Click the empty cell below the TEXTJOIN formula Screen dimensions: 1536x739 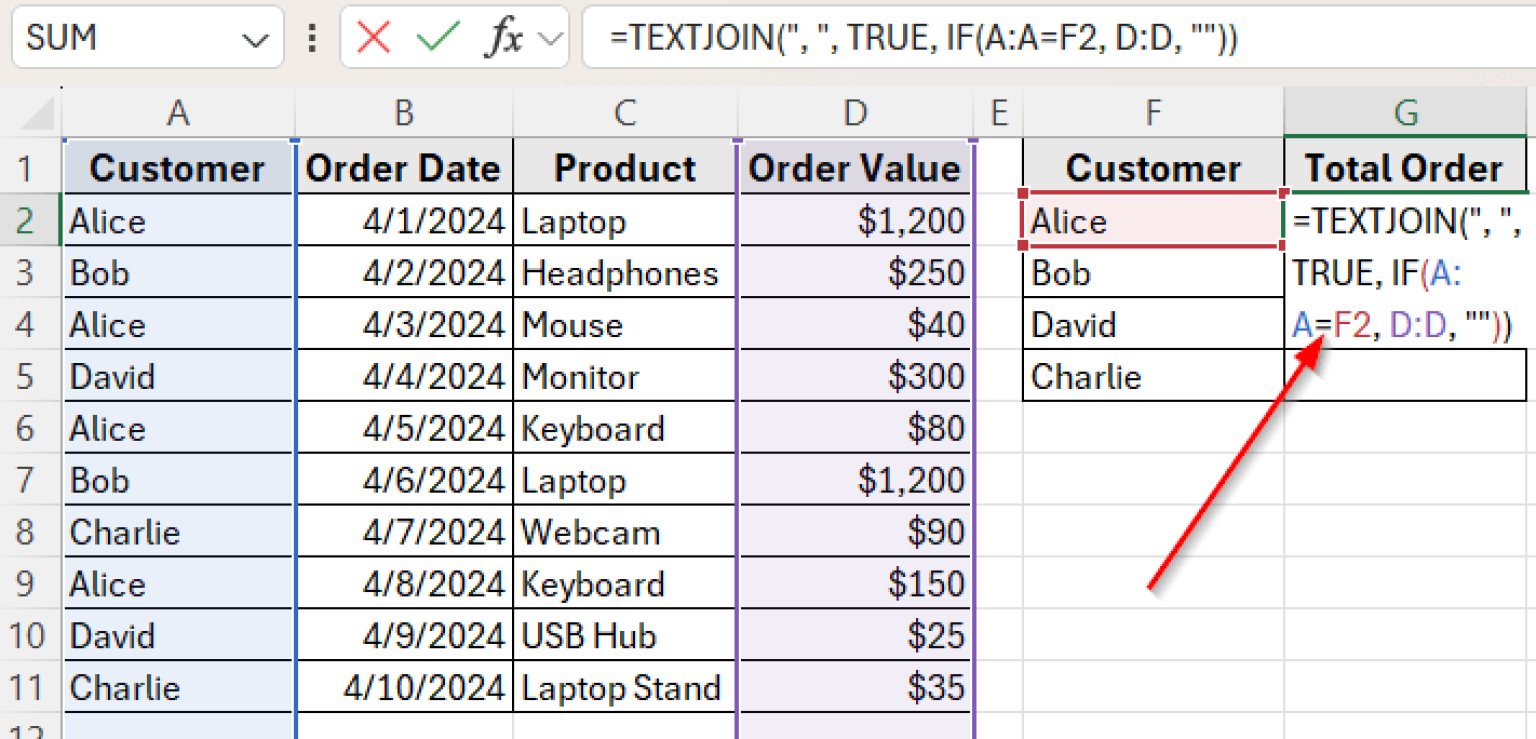(x=1404, y=377)
